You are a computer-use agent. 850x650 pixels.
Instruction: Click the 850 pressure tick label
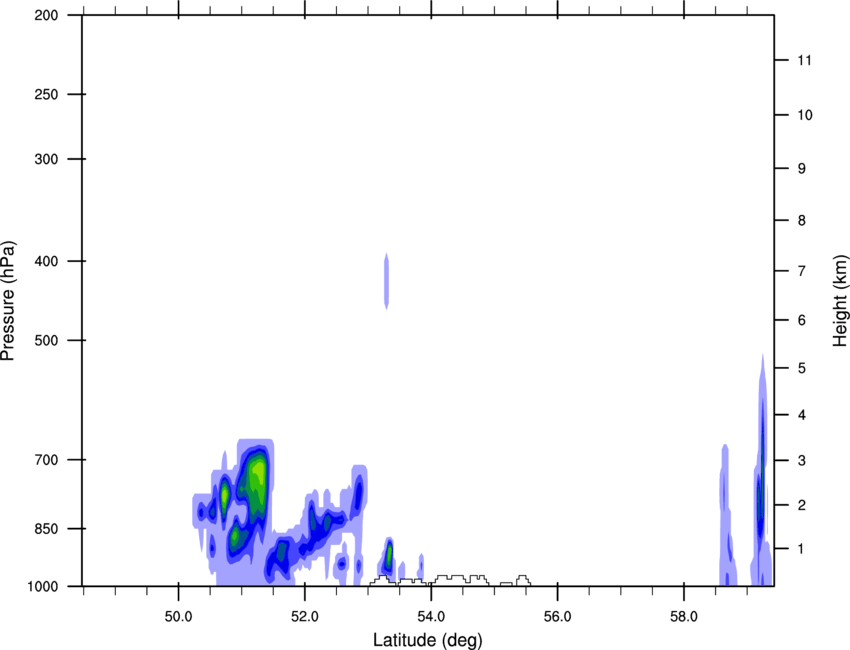coord(44,529)
